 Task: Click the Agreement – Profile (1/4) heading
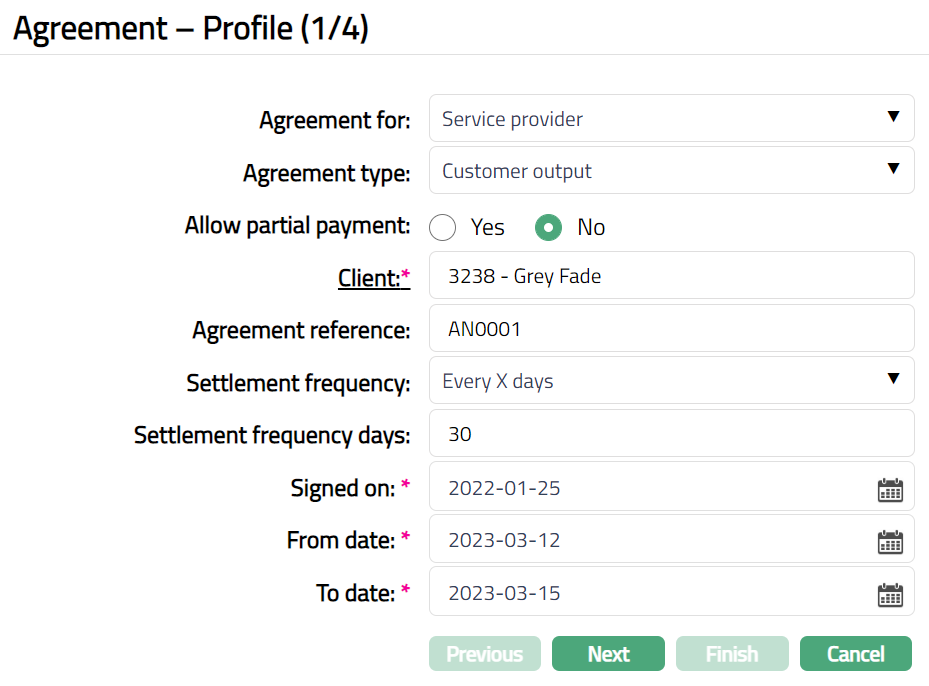click(x=191, y=28)
